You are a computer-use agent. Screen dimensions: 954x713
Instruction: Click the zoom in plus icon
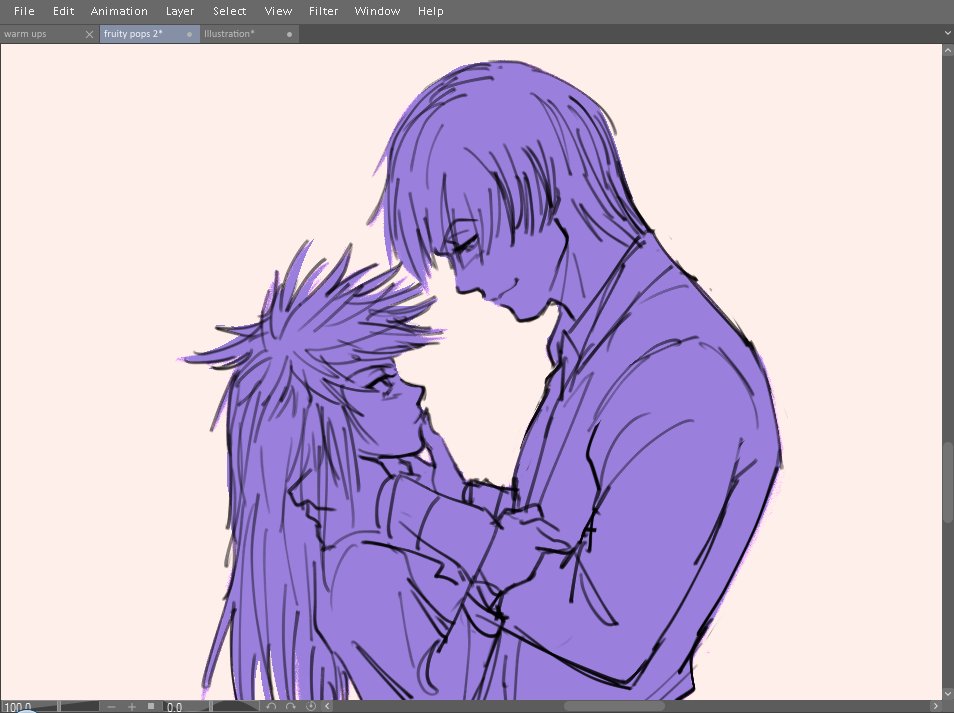pos(131,706)
